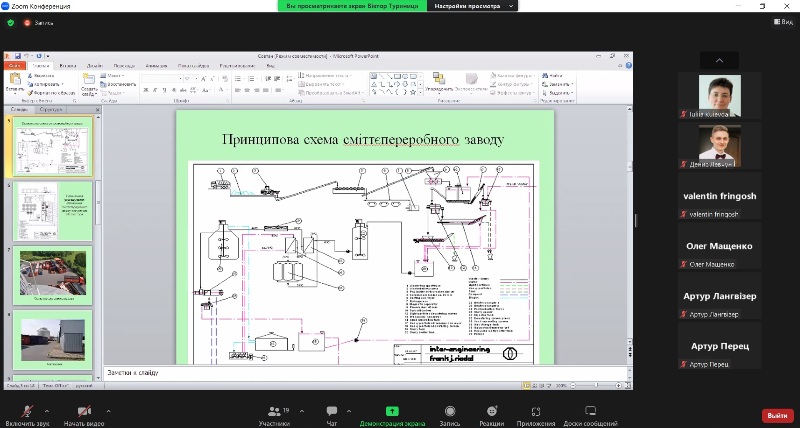Viewport: 800px width, 428px height.
Task: Select valentin fringosh participant tile
Action: (x=719, y=196)
